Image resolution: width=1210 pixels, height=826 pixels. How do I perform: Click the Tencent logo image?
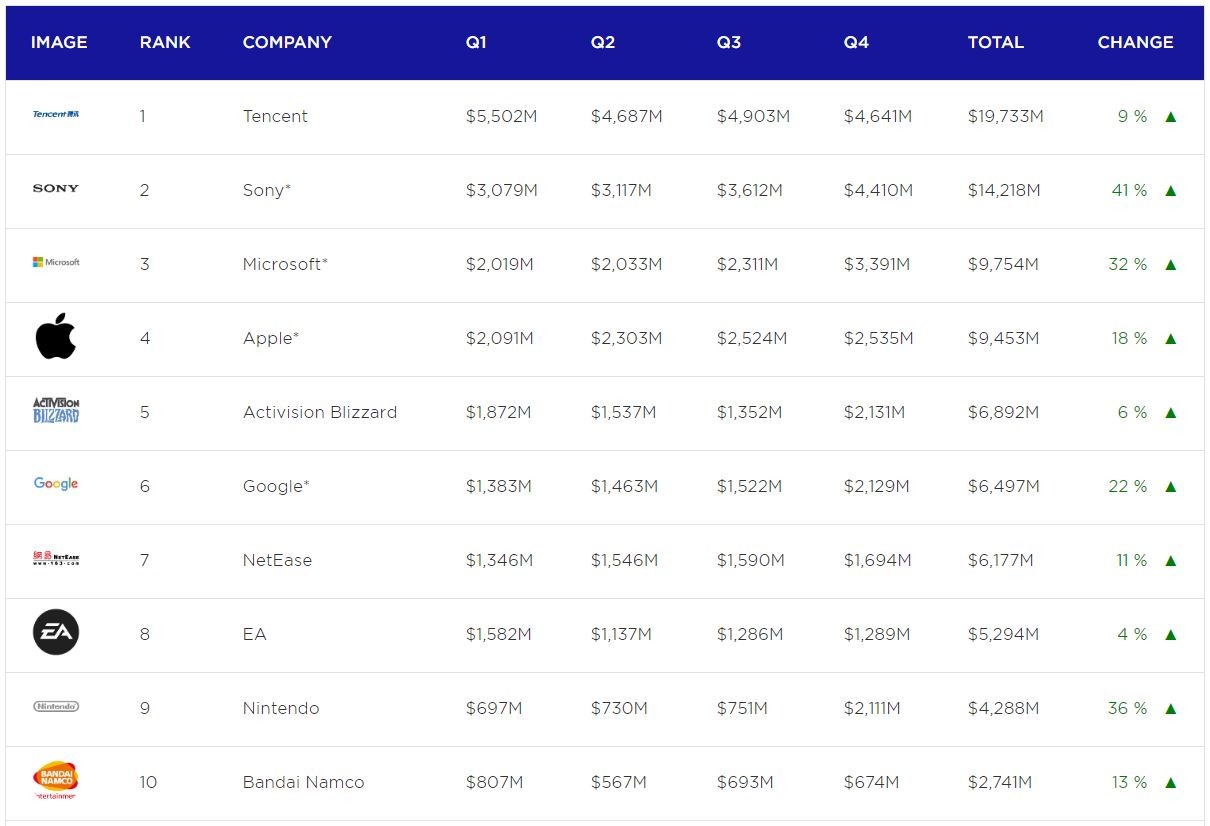coord(56,115)
